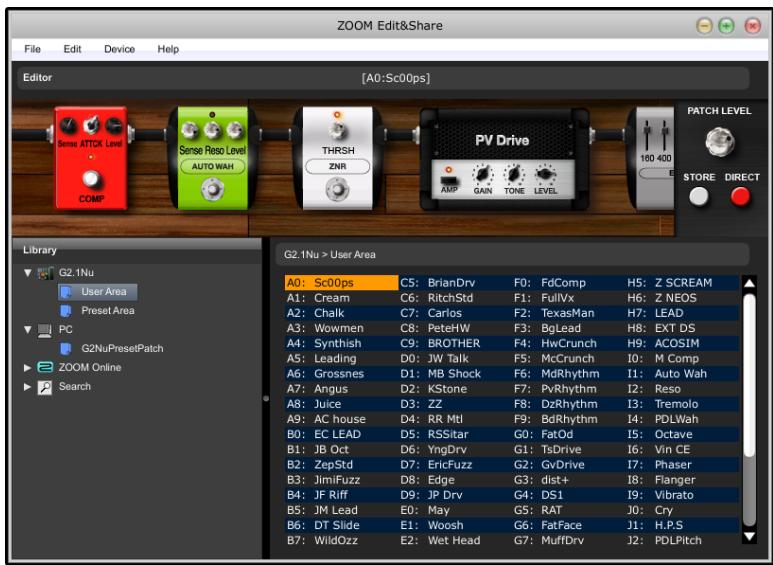
Task: Select patch I1: Auto Wah
Action: pyautogui.click(x=682, y=374)
